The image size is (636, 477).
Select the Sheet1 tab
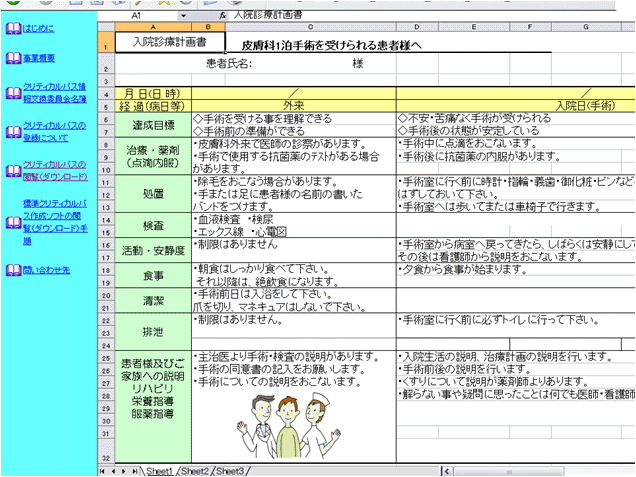158,470
